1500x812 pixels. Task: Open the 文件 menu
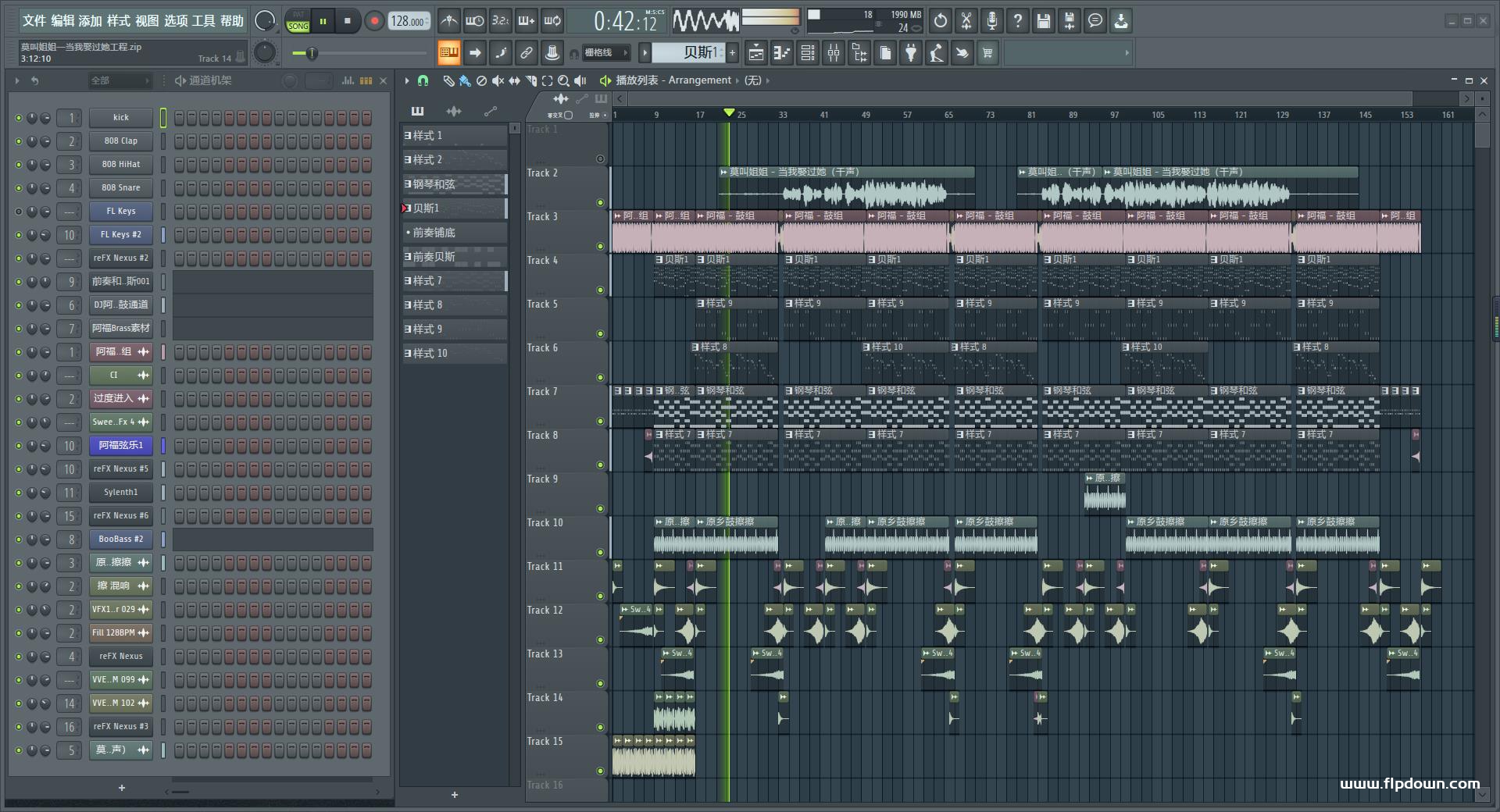(34, 21)
